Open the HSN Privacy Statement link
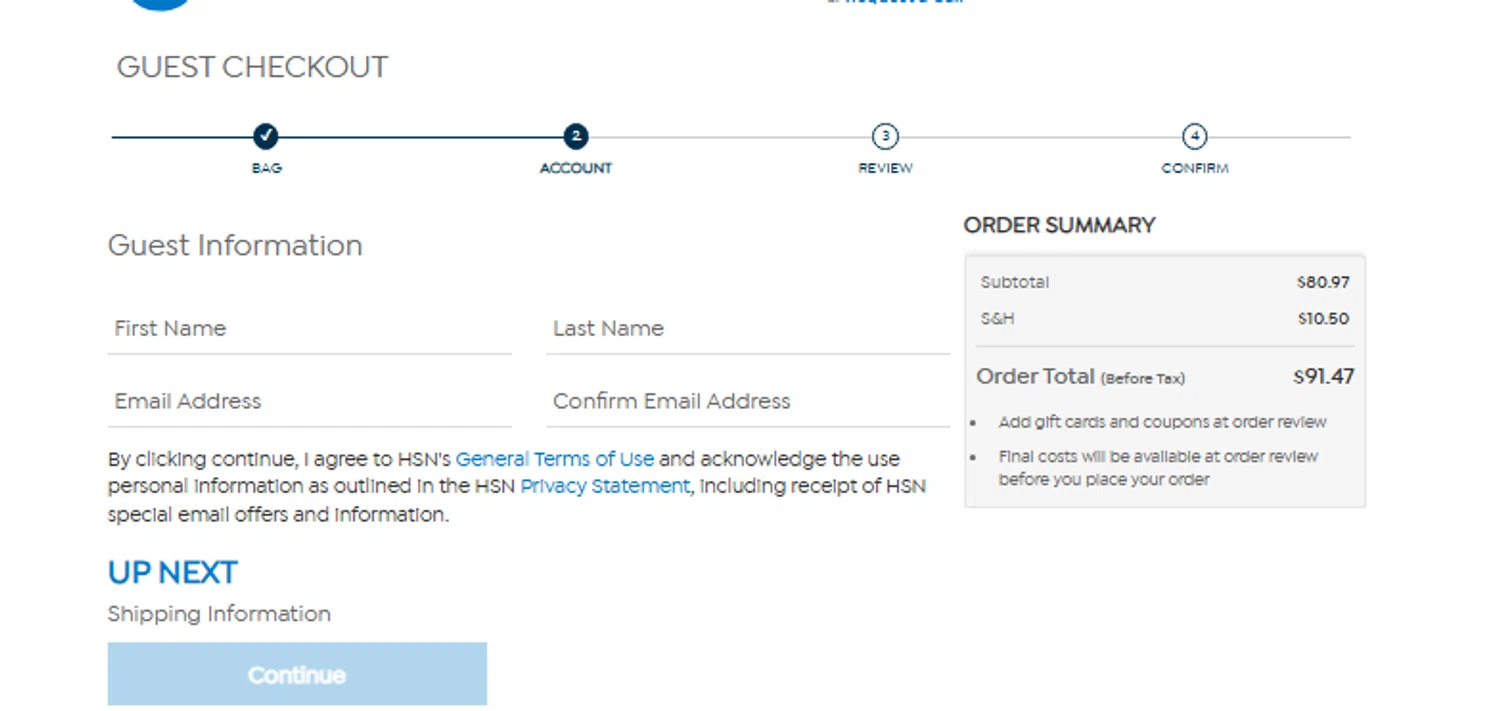Screen dimensions: 1500x711 [x=605, y=486]
